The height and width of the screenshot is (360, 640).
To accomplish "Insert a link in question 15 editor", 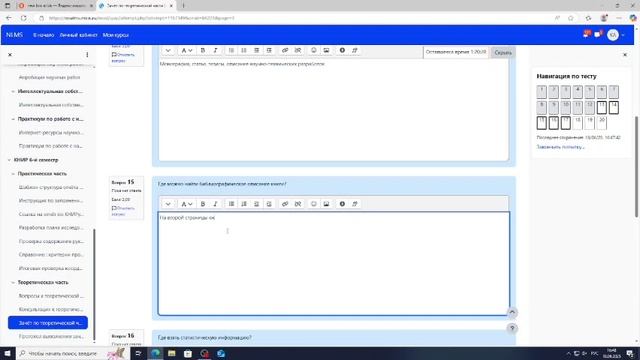I will (x=285, y=204).
